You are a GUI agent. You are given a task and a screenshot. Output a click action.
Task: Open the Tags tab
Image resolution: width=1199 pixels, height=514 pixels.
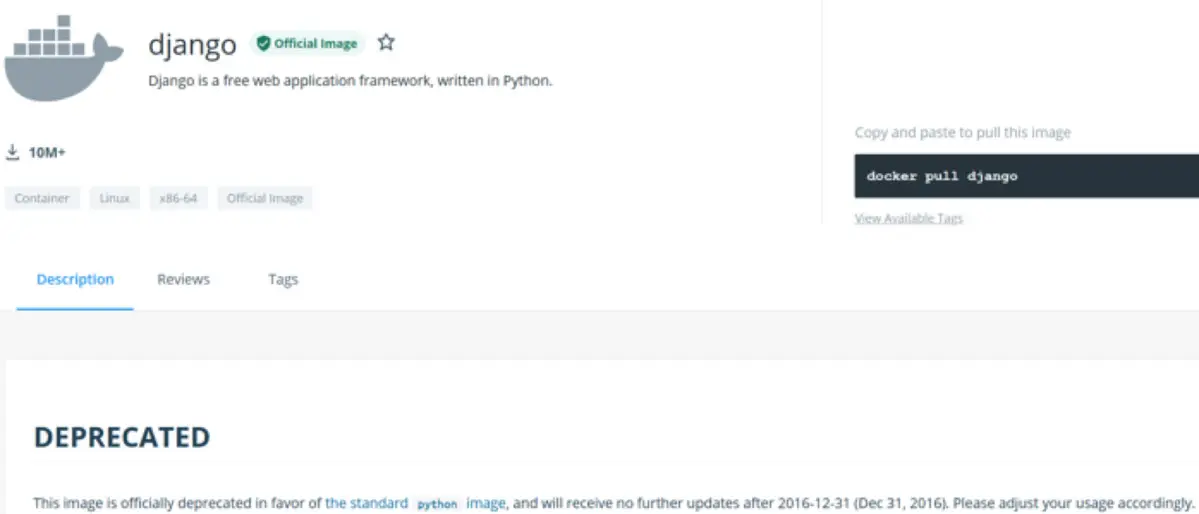click(x=283, y=279)
